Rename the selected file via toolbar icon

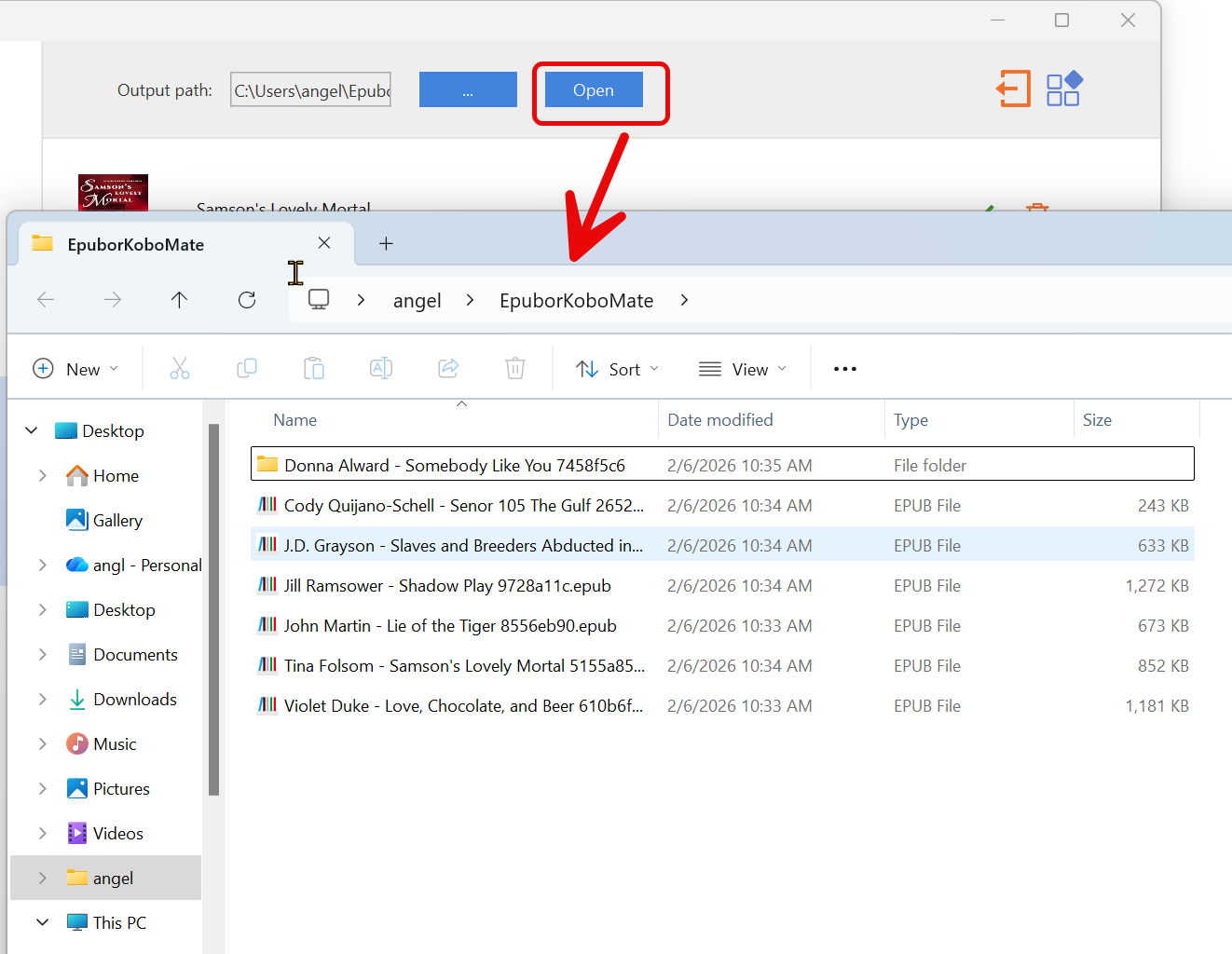[381, 368]
